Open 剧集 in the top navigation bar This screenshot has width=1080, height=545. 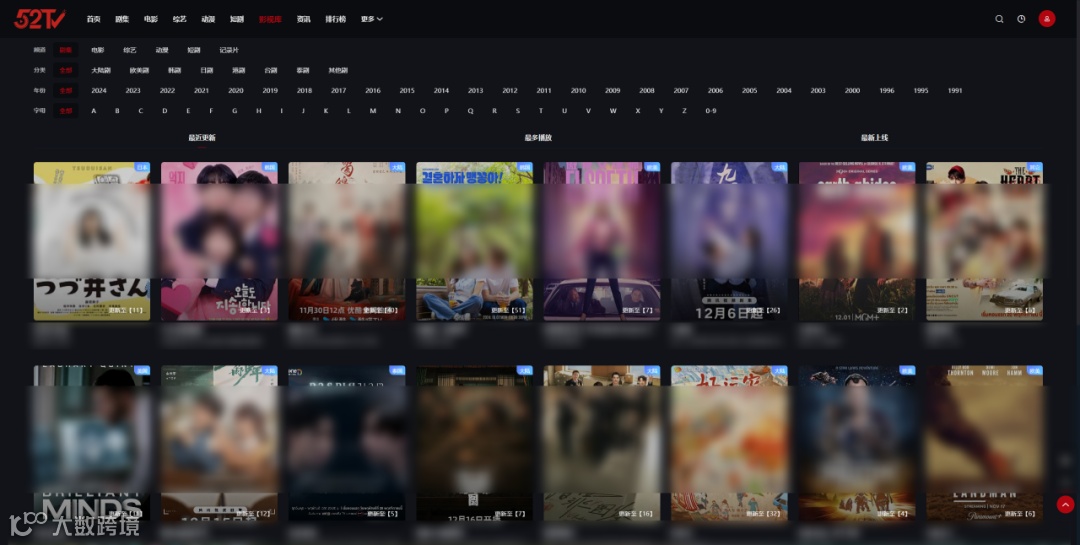click(x=122, y=19)
